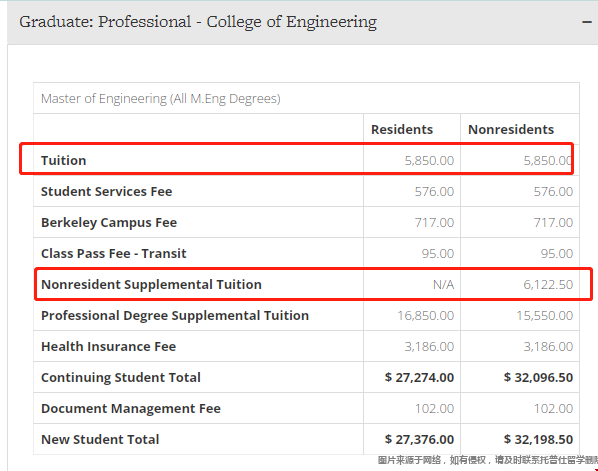Screen dimensions: 598x471
Task: Click the Student Services Fee label
Action: point(106,191)
